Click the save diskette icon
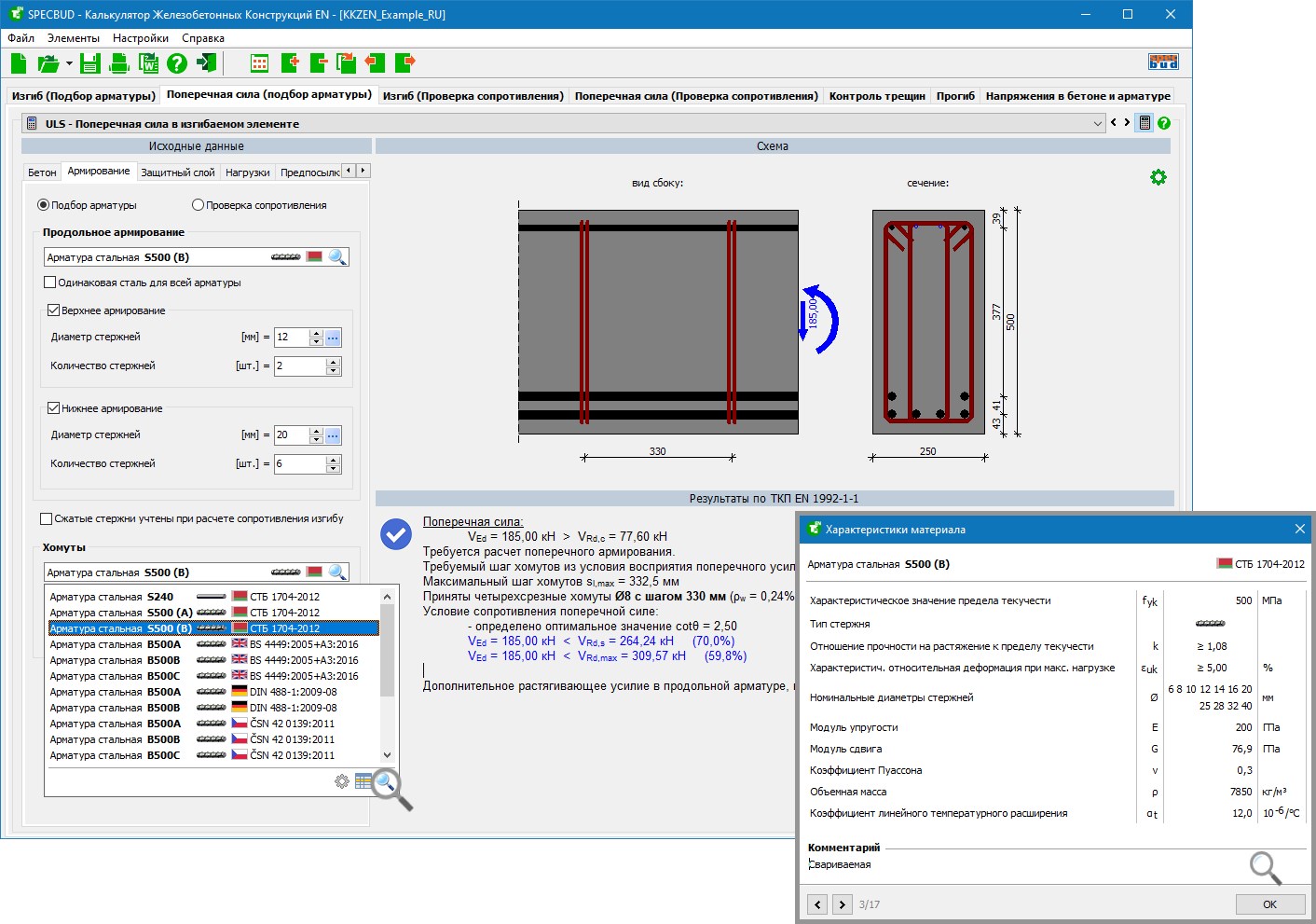Viewport: 1316px width, 924px height. (89, 63)
